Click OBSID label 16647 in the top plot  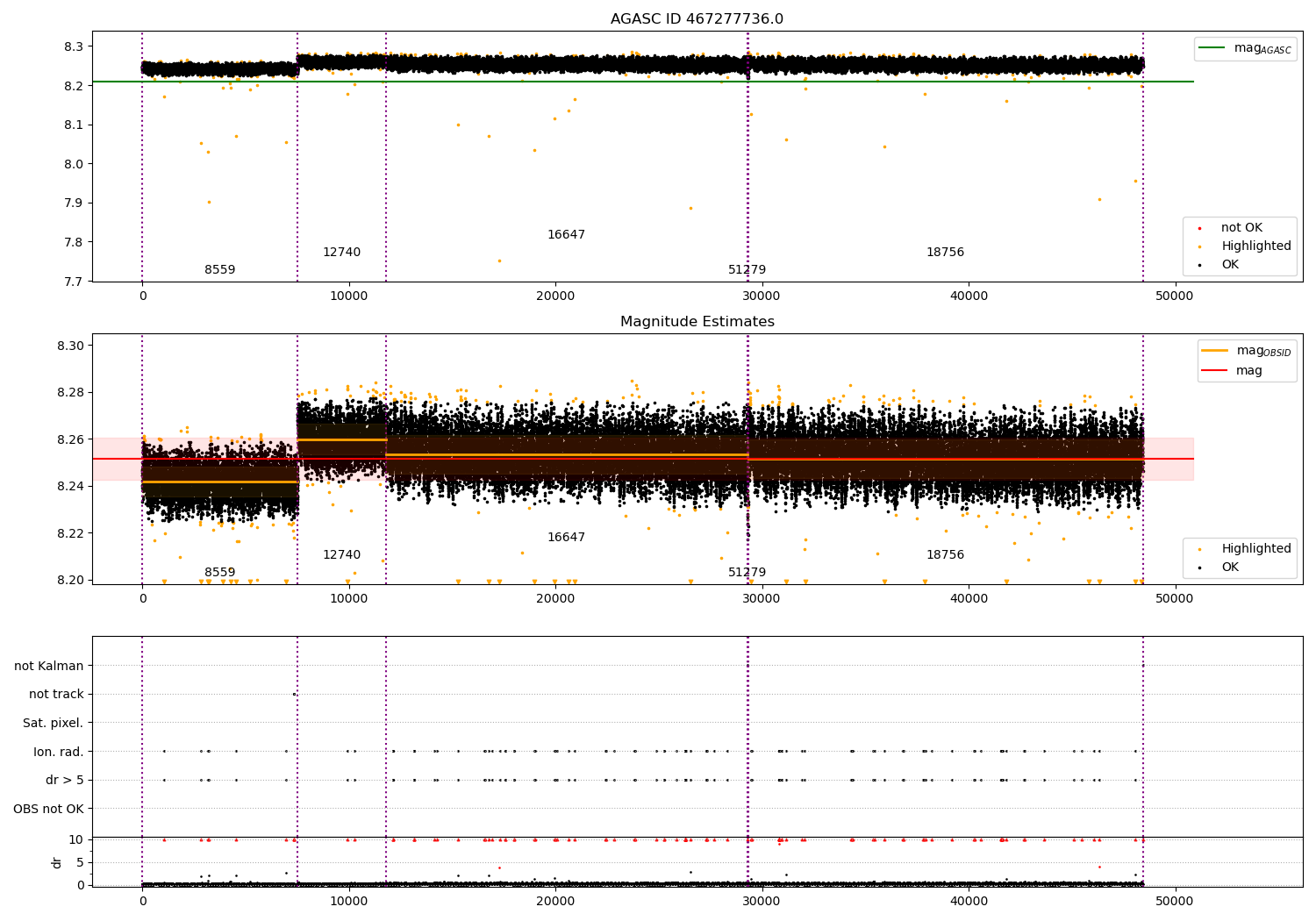pos(566,235)
